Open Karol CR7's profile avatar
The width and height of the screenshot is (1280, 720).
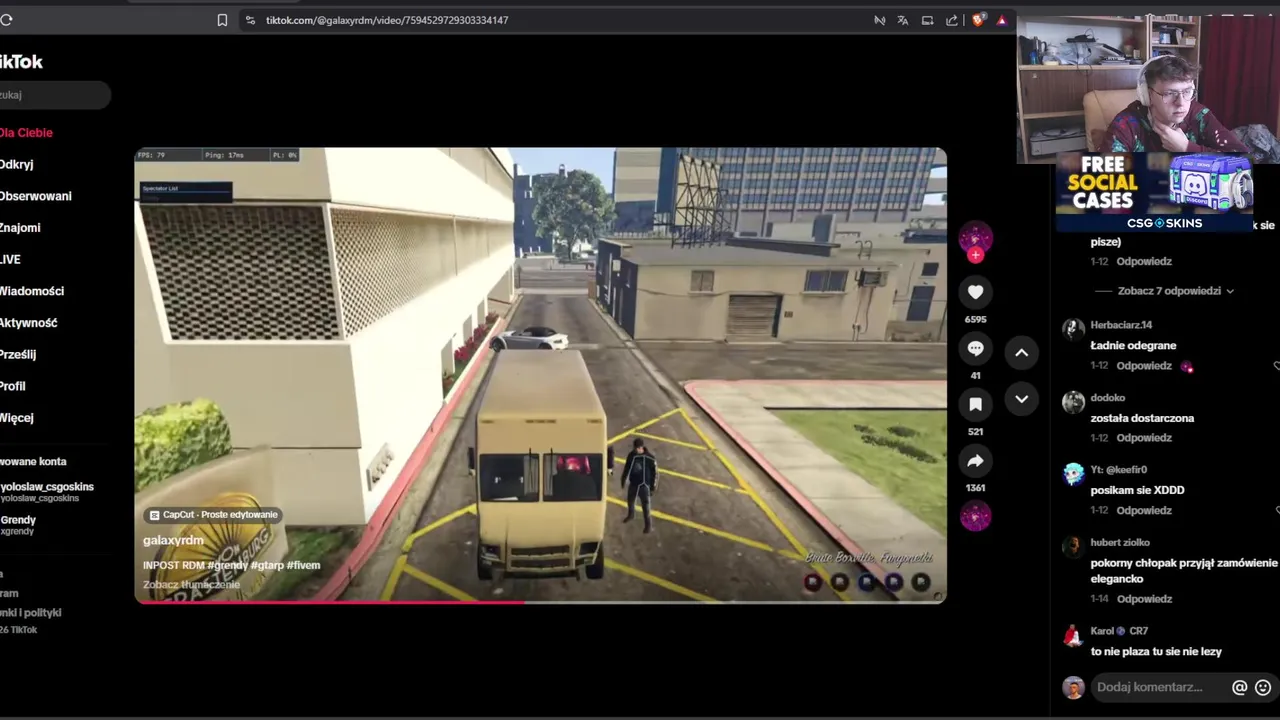point(1073,635)
